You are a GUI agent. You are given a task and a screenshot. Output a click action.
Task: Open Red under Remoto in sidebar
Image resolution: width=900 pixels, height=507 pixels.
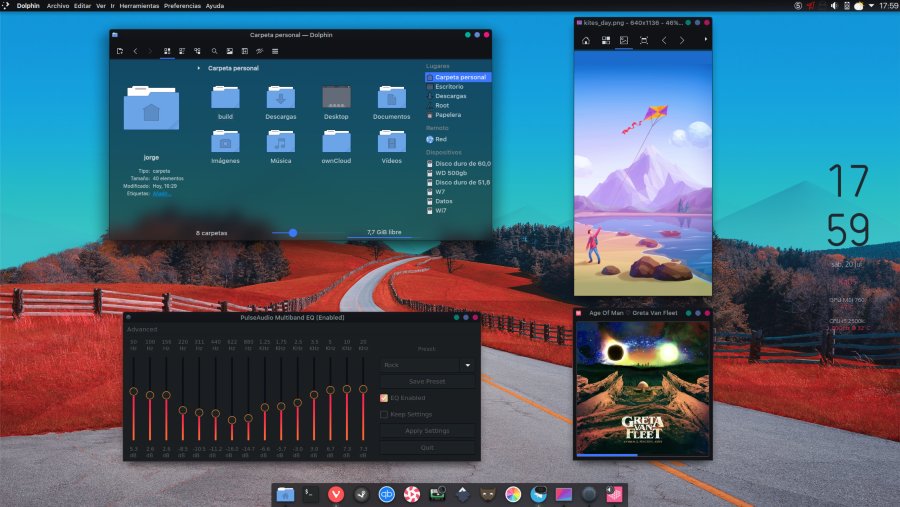coord(458,140)
